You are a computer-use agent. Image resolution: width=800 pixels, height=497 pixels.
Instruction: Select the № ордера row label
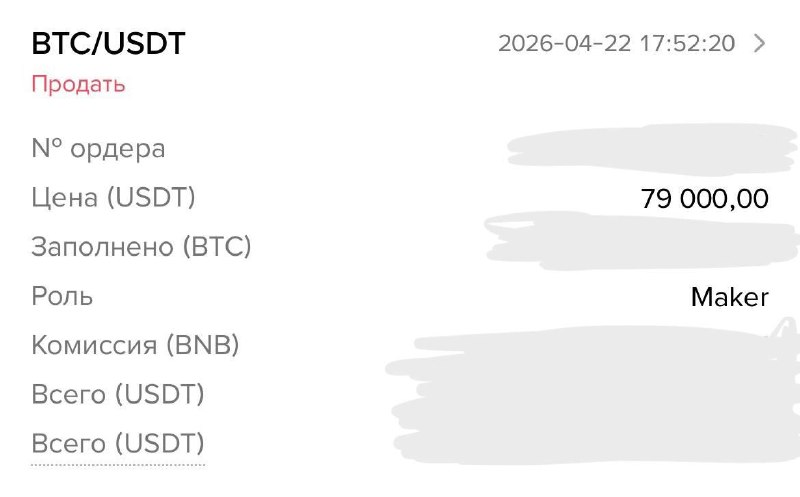[98, 149]
